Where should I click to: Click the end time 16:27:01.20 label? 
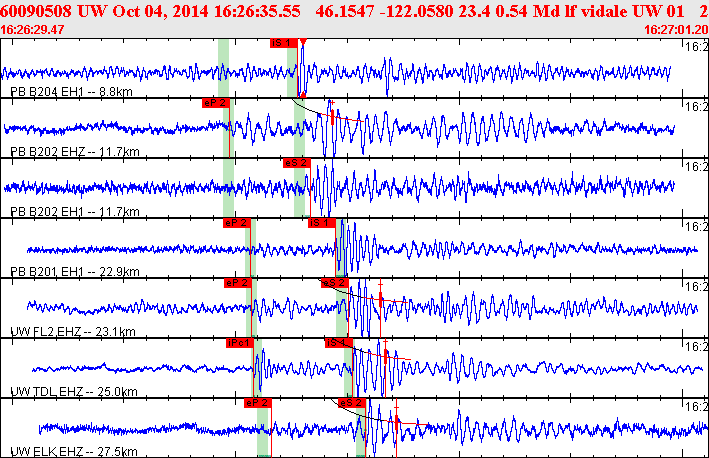tap(676, 30)
